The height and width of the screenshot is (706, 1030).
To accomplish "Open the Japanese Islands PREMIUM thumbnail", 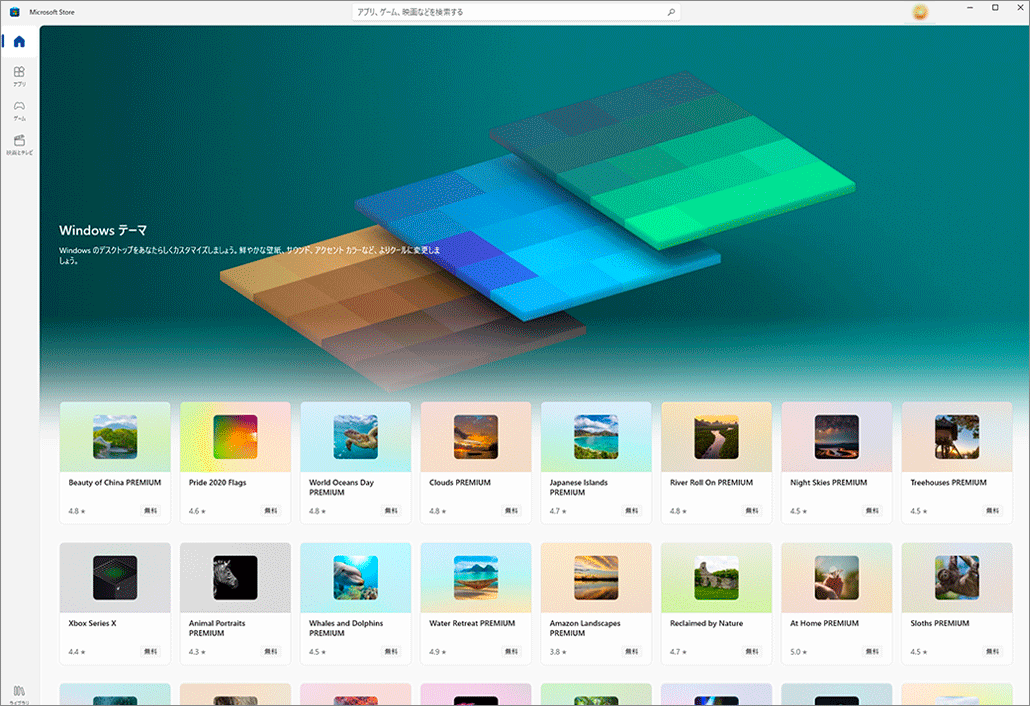I will pos(596,437).
